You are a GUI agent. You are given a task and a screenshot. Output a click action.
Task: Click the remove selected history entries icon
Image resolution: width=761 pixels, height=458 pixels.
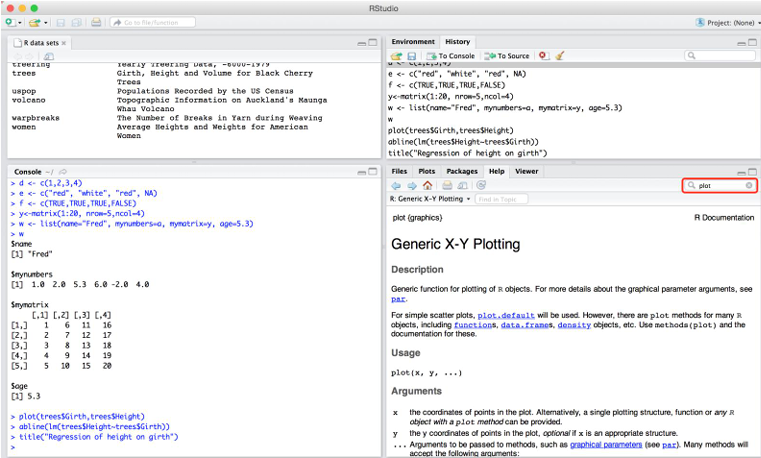543,55
